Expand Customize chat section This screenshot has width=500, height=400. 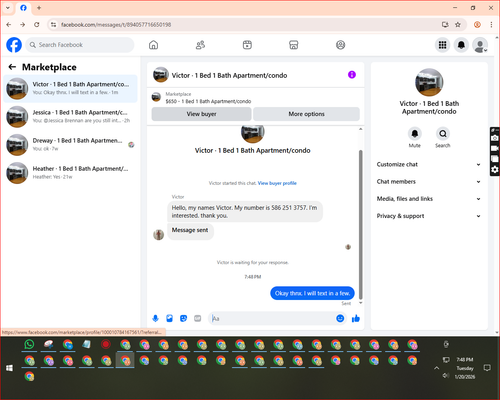429,164
